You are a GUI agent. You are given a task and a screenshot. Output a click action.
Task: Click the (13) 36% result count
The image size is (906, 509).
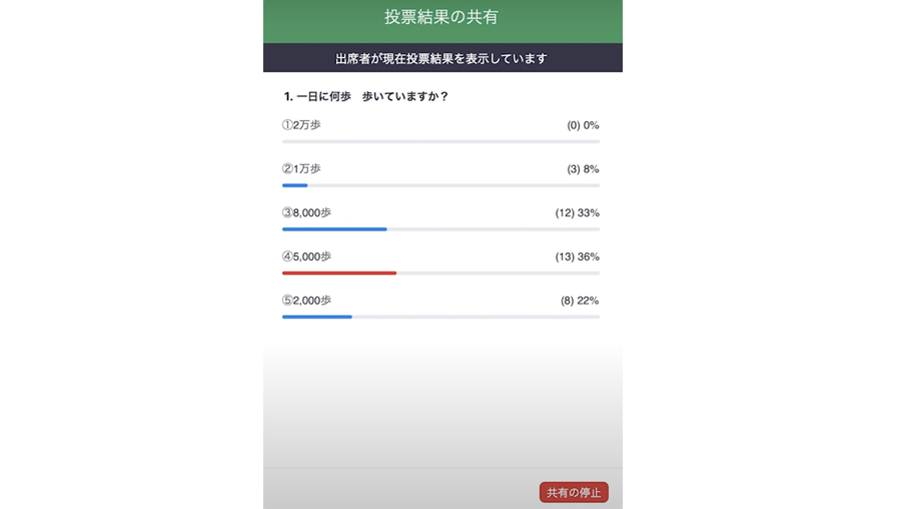tap(577, 257)
